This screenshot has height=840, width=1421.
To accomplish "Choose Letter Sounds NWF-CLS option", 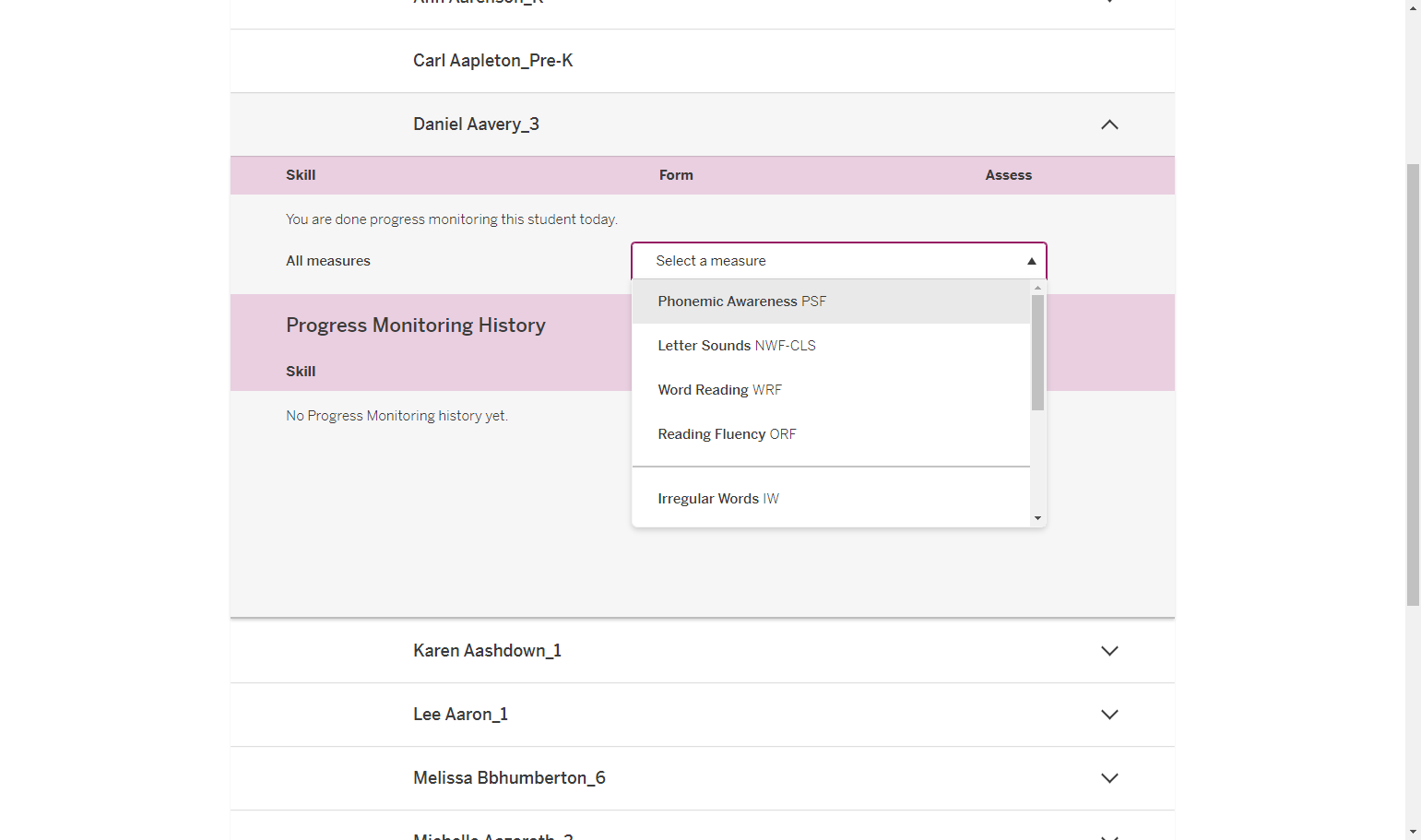I will [831, 346].
